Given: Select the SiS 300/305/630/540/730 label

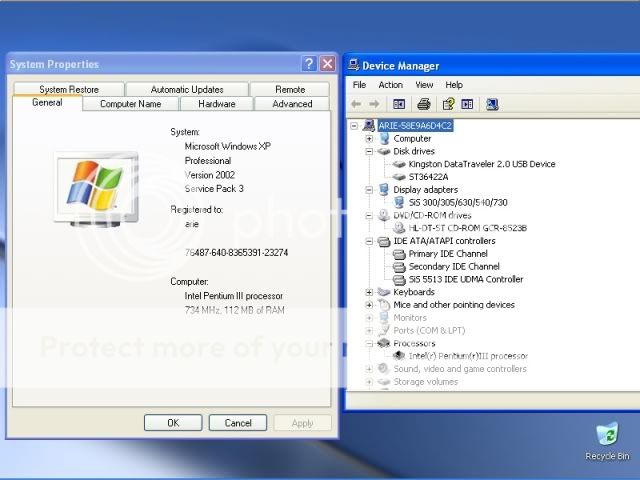Looking at the screenshot, I should 458,202.
